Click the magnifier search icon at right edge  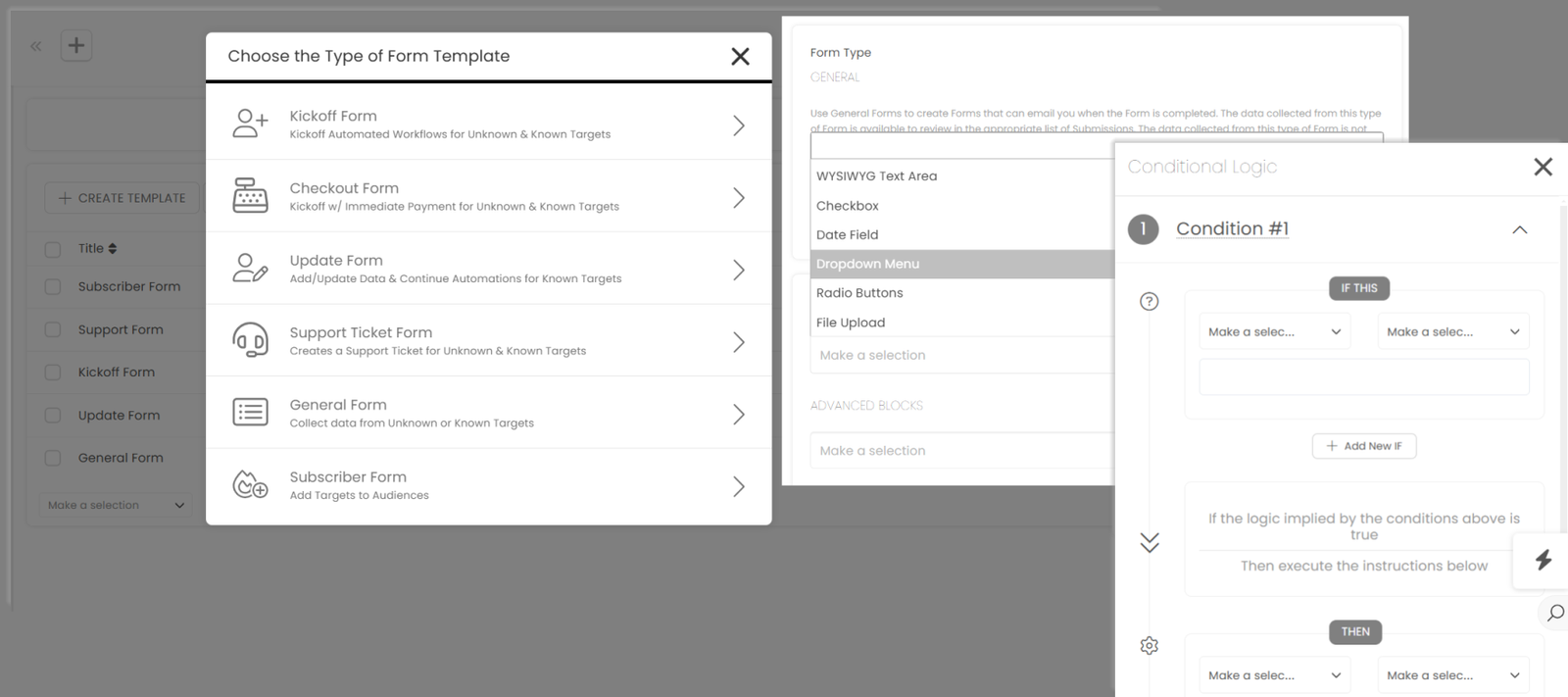click(1555, 613)
